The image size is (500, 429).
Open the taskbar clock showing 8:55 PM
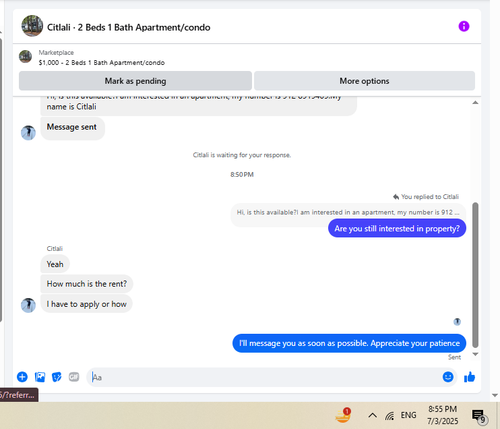[443, 415]
